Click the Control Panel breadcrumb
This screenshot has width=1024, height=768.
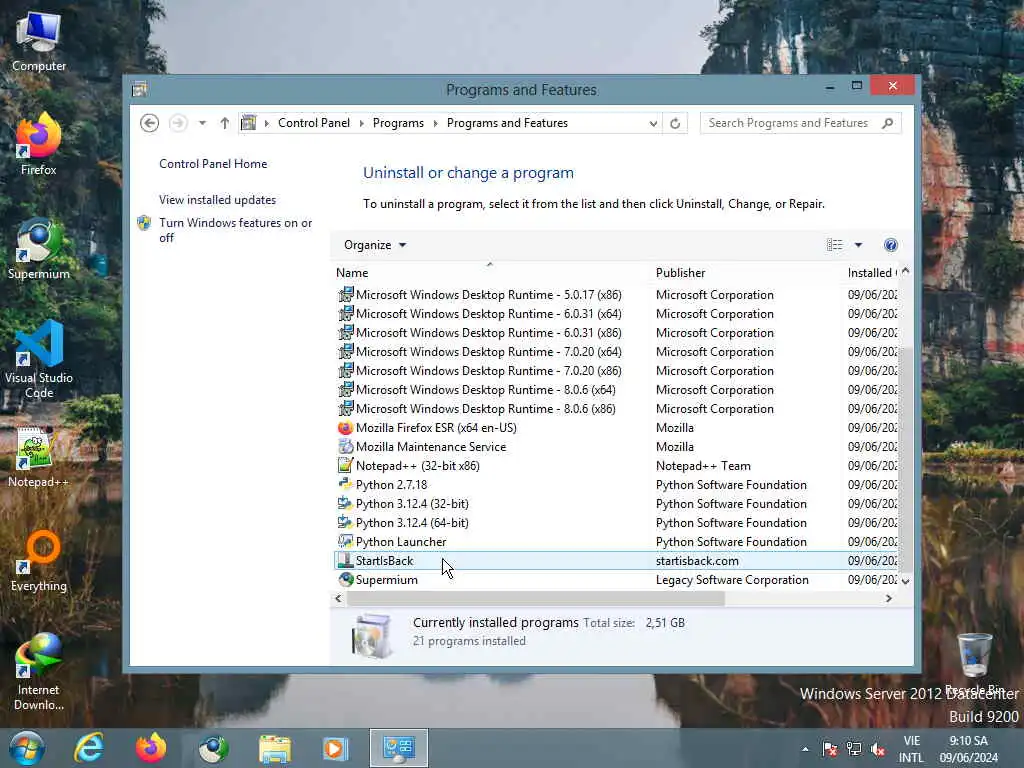313,123
